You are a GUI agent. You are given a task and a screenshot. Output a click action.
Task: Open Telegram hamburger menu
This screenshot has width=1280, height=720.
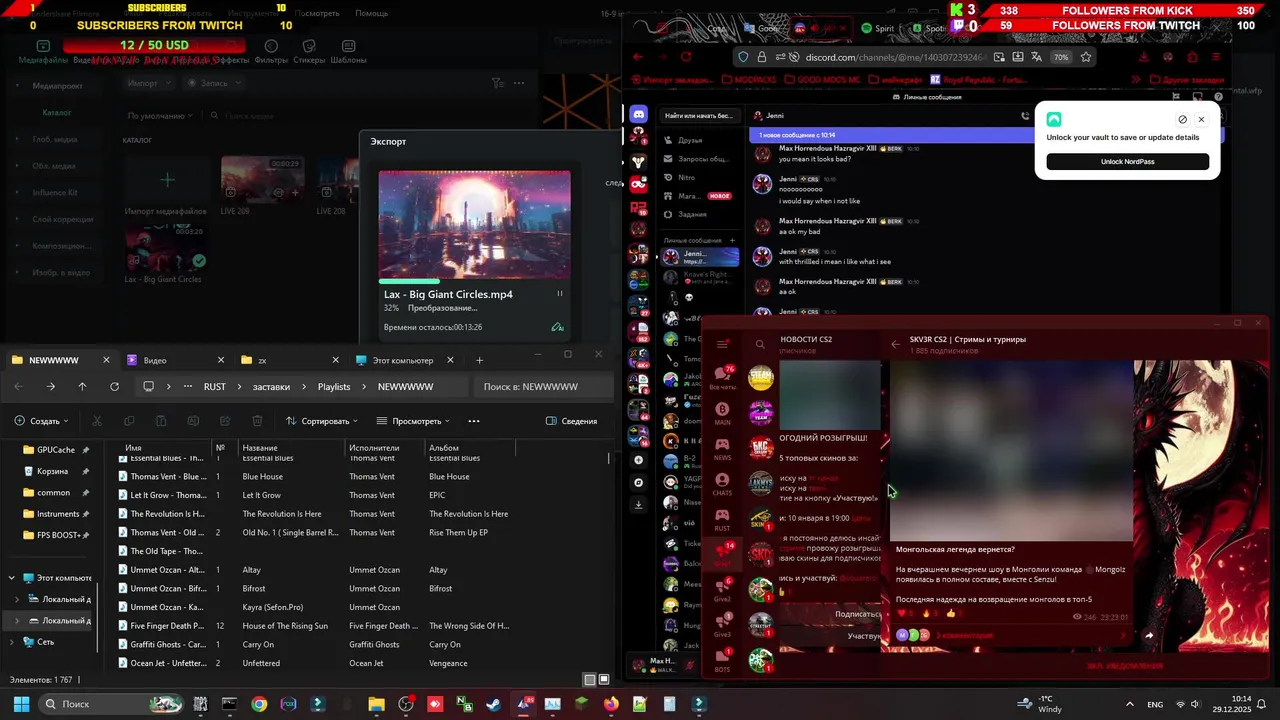point(723,344)
